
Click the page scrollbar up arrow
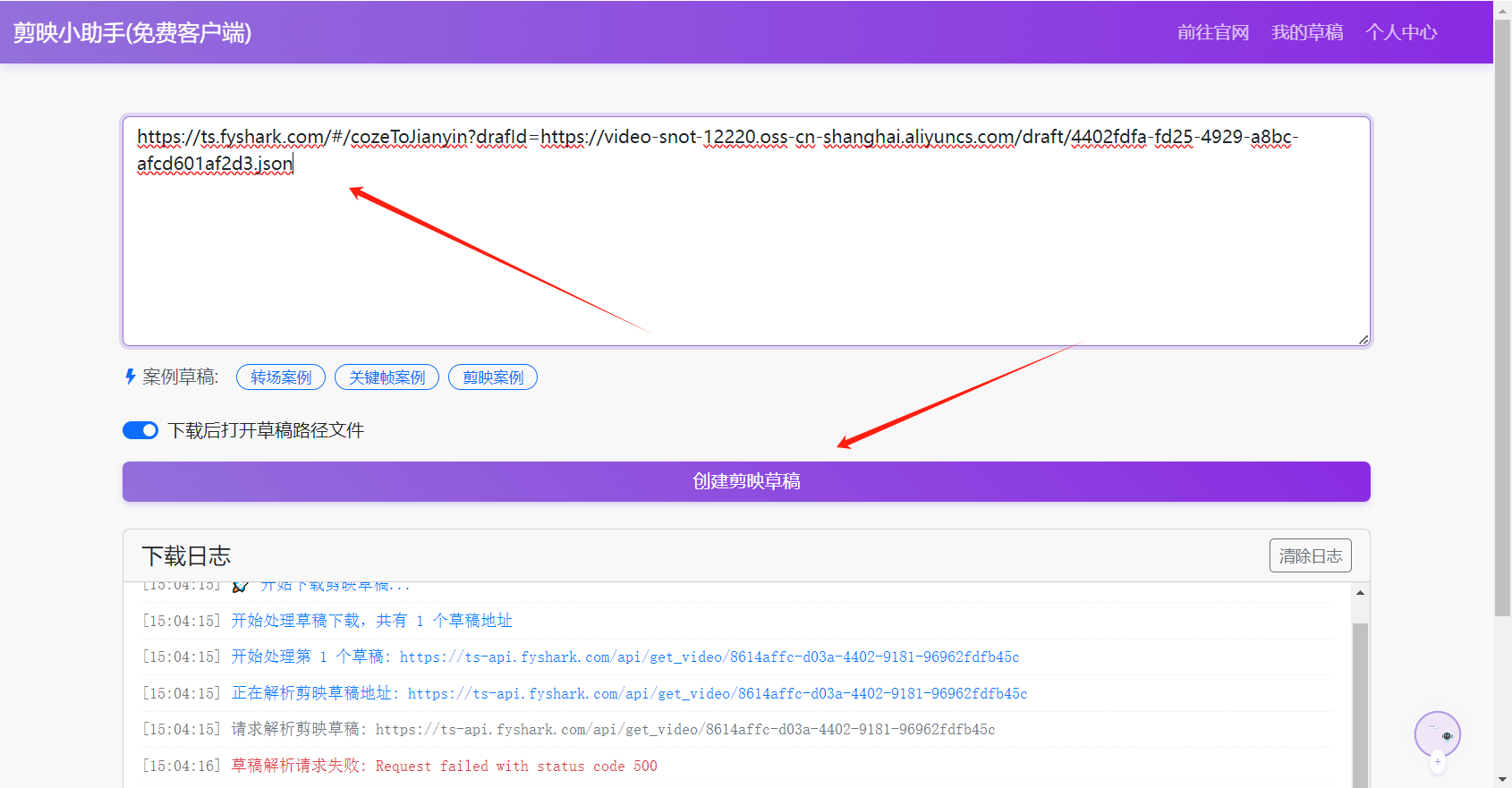1503,9
